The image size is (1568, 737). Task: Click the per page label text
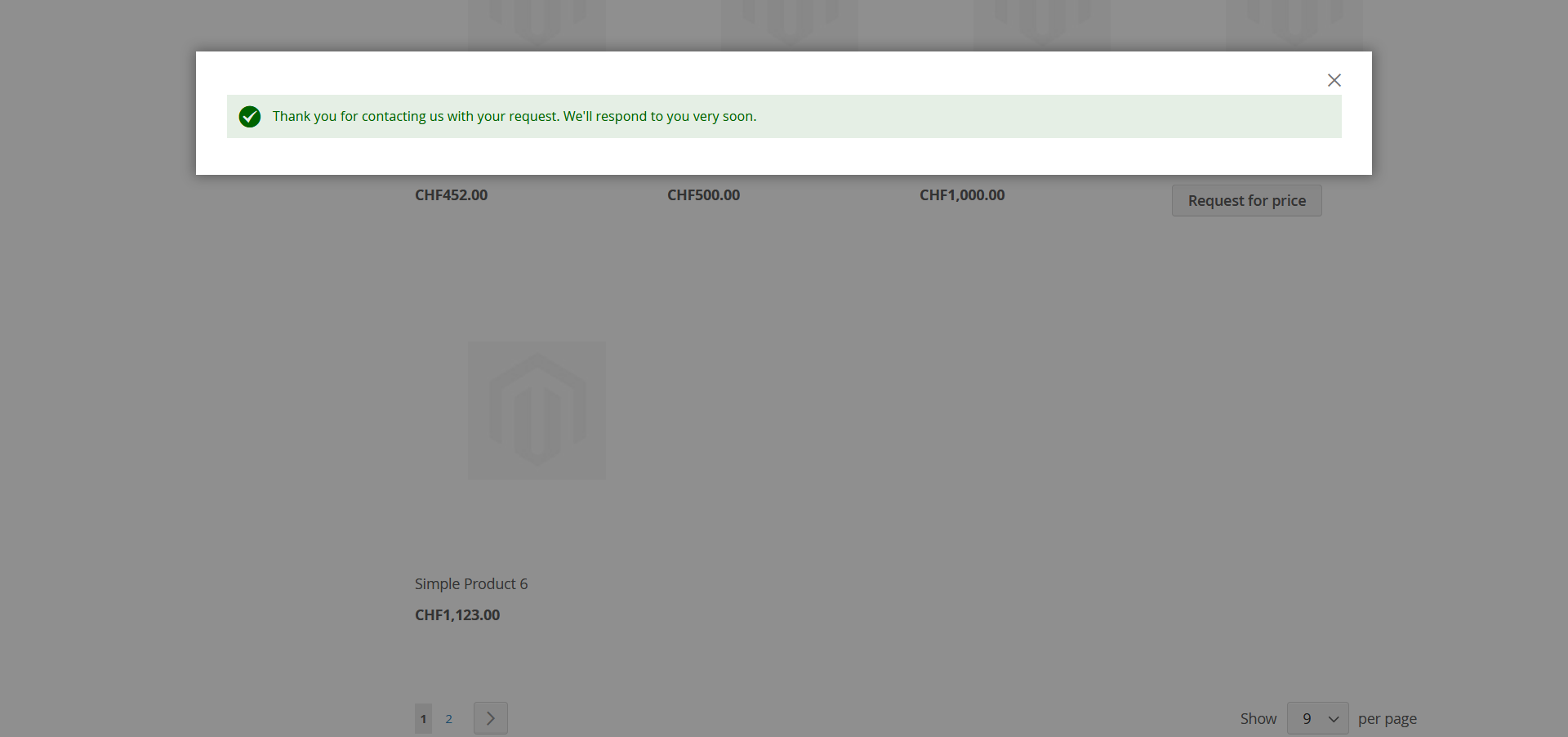[1387, 719]
